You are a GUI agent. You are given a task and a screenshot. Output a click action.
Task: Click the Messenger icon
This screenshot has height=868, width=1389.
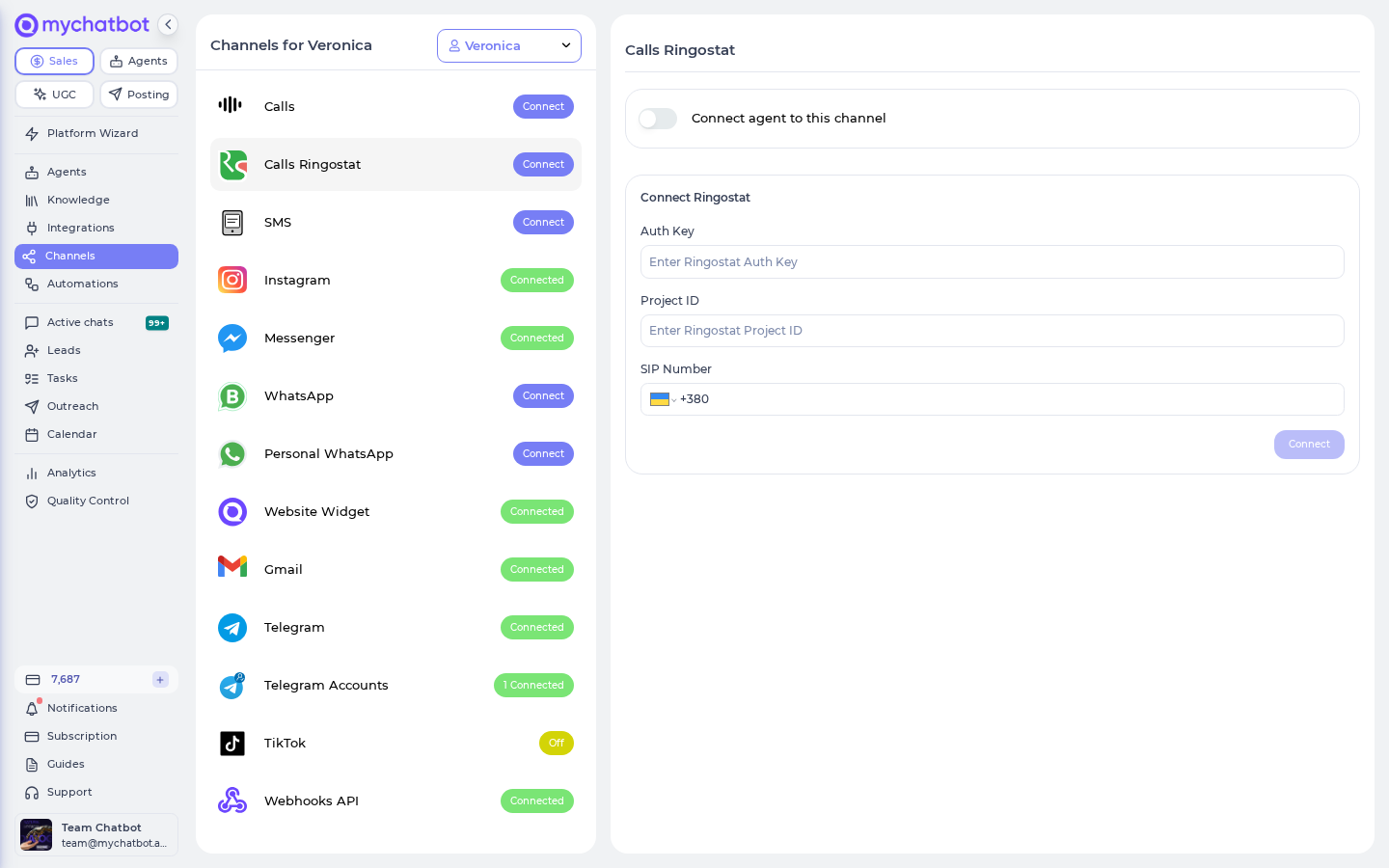[x=232, y=339]
